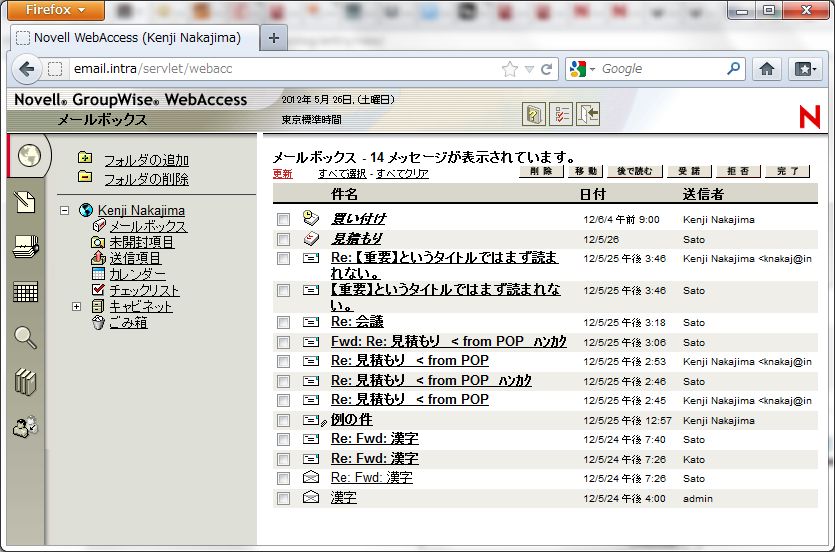
Task: Click the 日付 column header
Action: 593,194
